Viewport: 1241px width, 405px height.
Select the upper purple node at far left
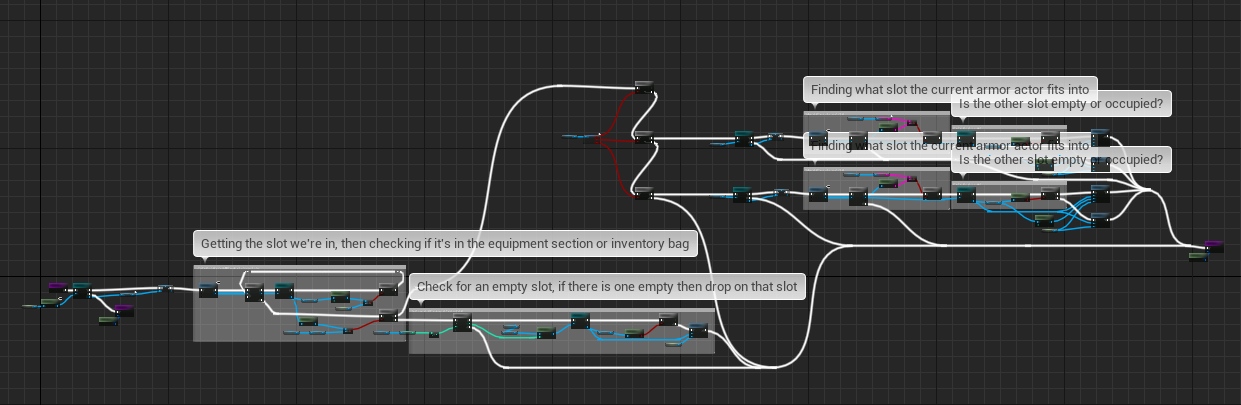click(58, 288)
